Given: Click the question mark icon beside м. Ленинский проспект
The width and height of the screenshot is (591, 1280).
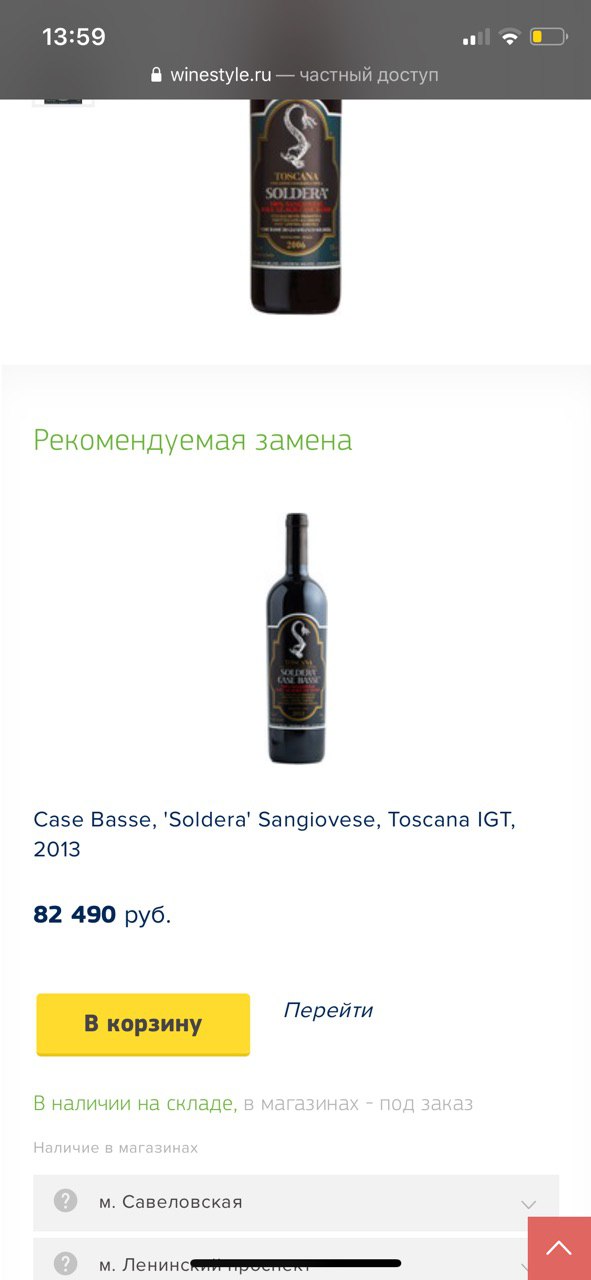Looking at the screenshot, I should tap(66, 1263).
